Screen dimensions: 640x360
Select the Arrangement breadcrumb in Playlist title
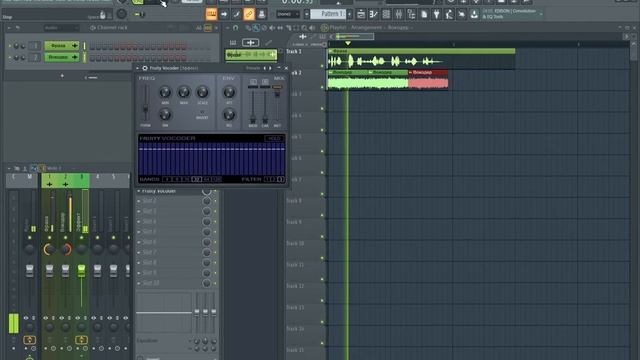coord(366,28)
